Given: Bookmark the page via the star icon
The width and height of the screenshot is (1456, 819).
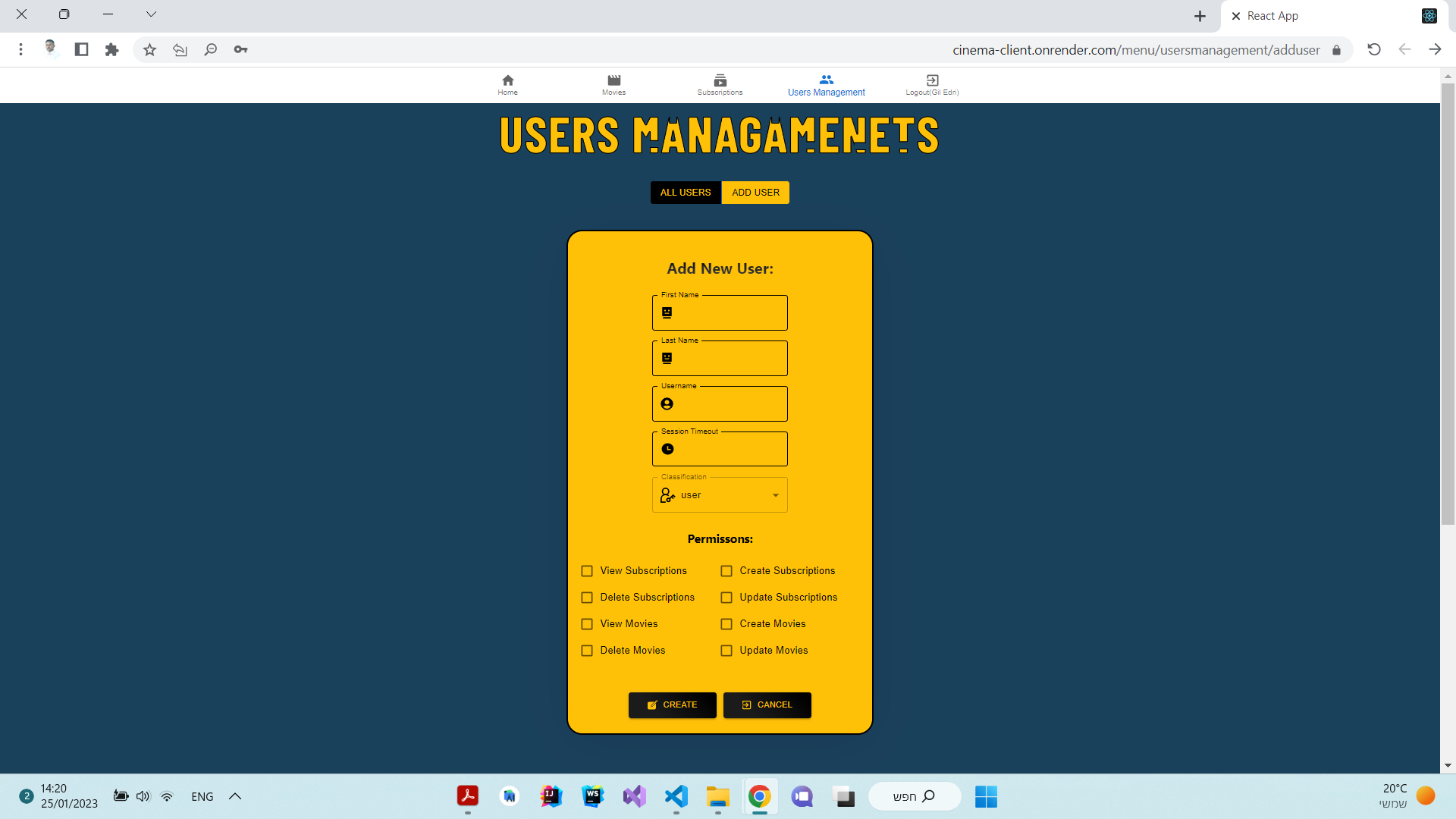Looking at the screenshot, I should pos(149,49).
